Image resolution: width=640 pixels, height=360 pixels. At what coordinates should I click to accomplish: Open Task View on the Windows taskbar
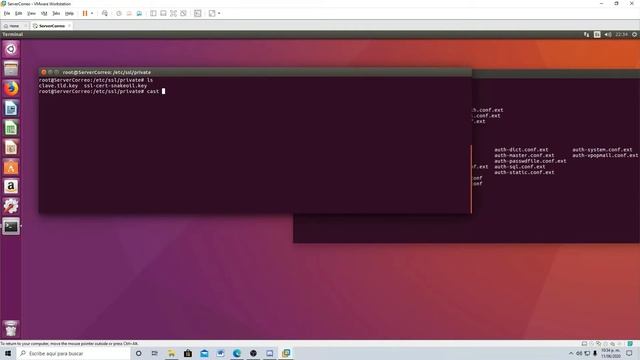tap(155, 353)
